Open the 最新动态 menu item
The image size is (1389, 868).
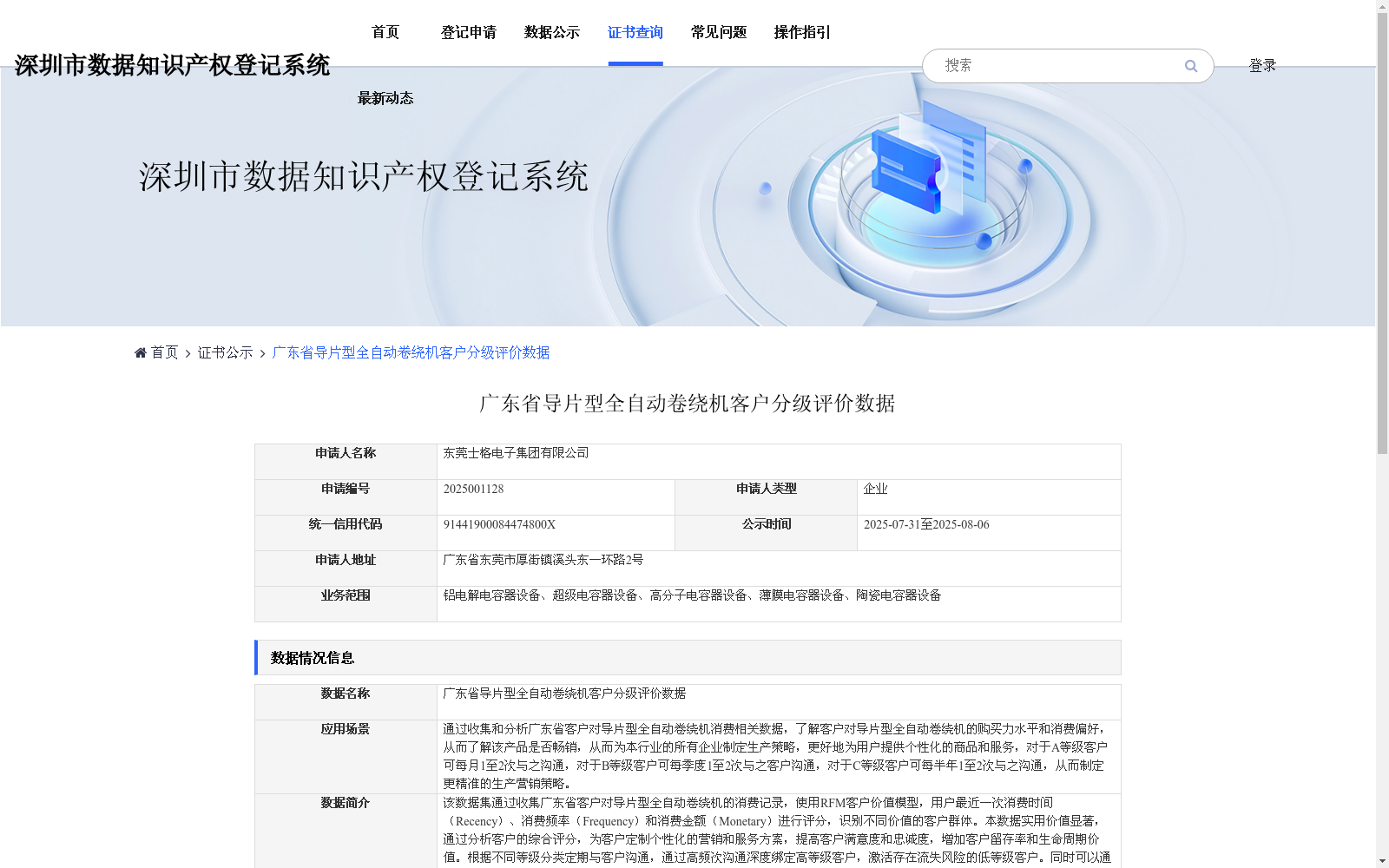coord(385,98)
